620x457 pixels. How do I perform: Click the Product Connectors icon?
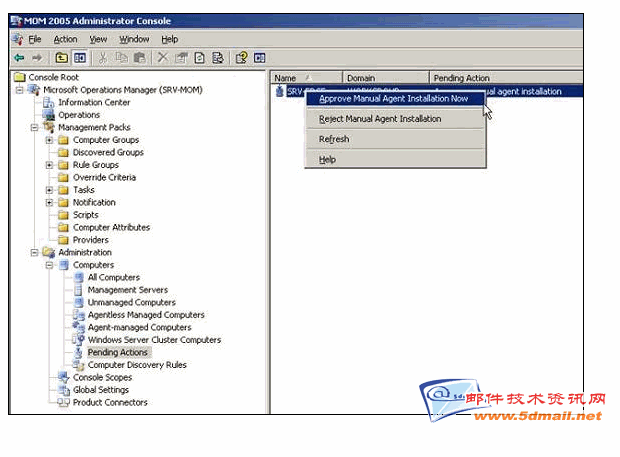click(63, 402)
